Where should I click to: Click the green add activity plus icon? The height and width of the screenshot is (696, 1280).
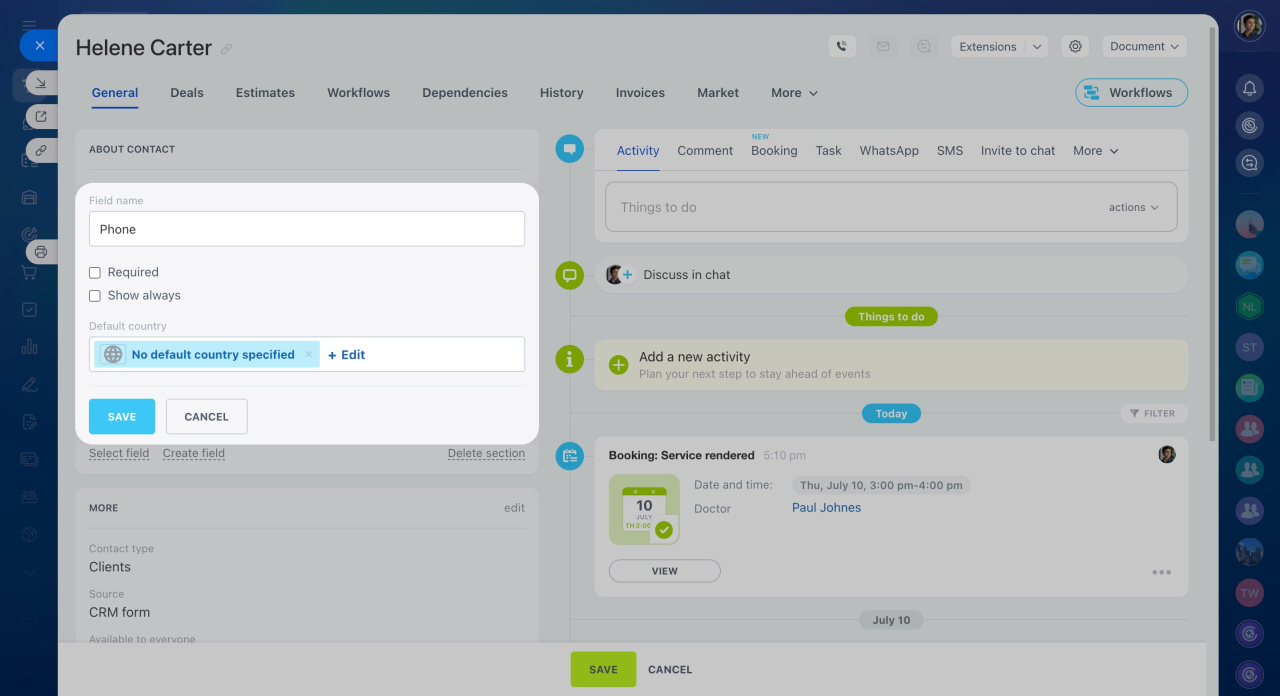coord(618,365)
